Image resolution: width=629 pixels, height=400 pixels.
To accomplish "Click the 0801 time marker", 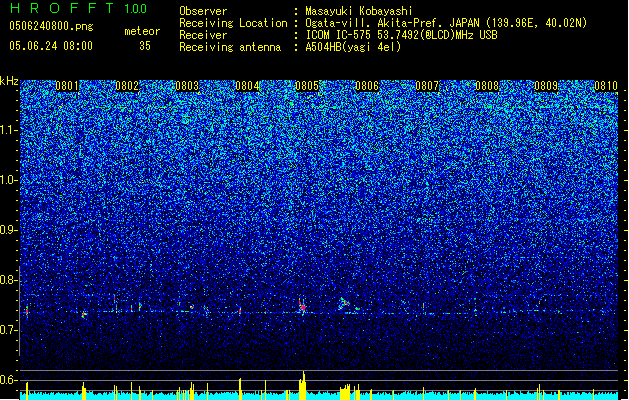I will coord(67,86).
